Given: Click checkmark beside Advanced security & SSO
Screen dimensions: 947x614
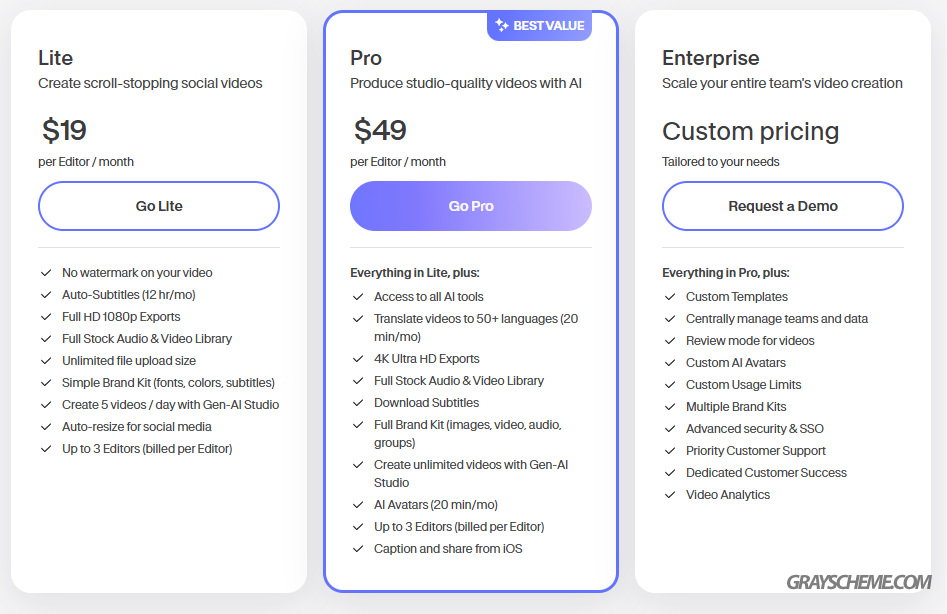Looking at the screenshot, I should point(670,429).
